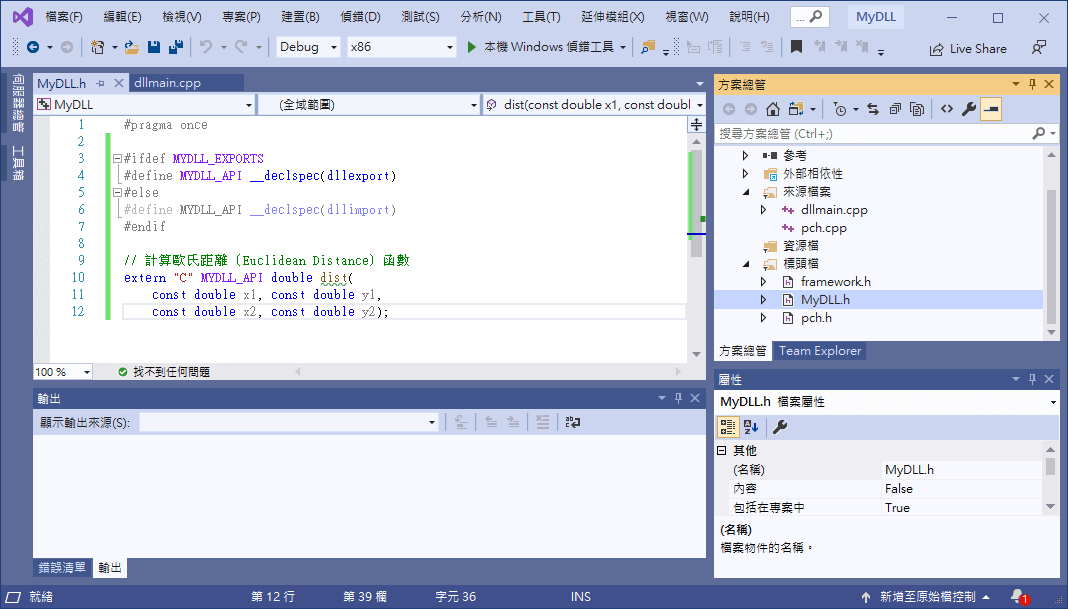Click the Open File folder icon
The image size is (1068, 609).
coord(131,47)
